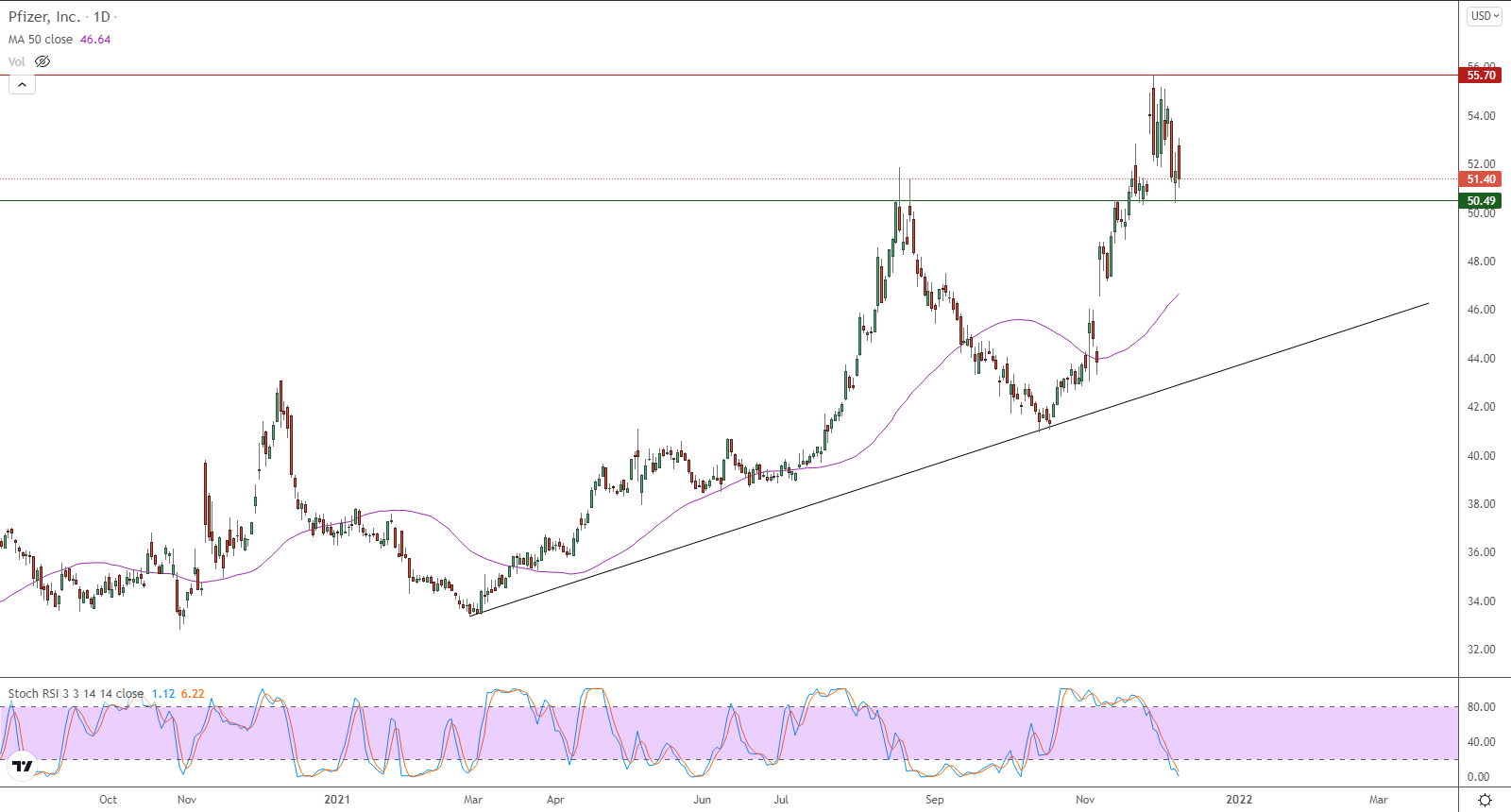Click the 1D interval label
Screen dimensions: 1511x812
click(101, 17)
